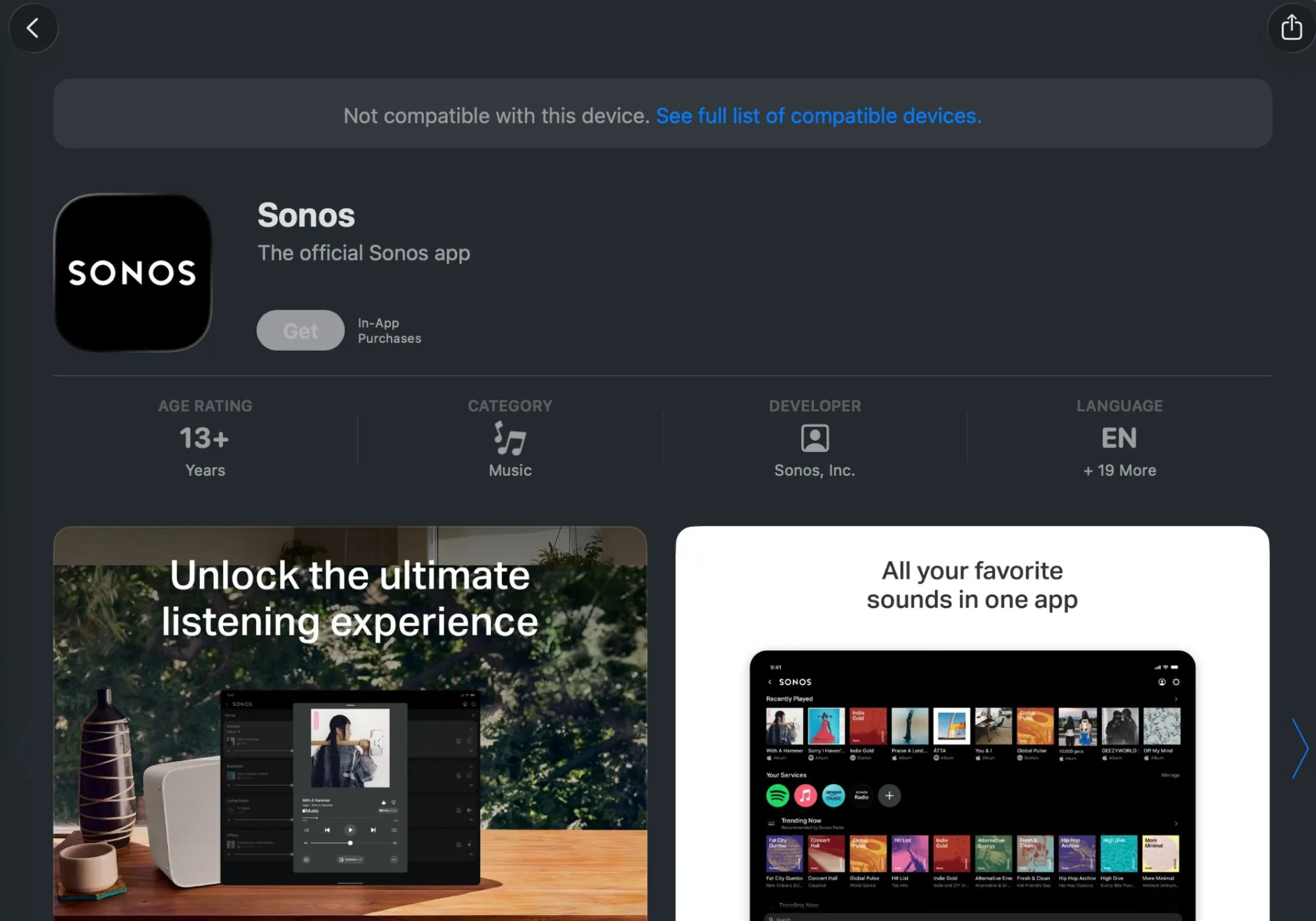Screen dimensions: 1316x921
Task: Click the next track button in the preview
Action: tap(373, 830)
